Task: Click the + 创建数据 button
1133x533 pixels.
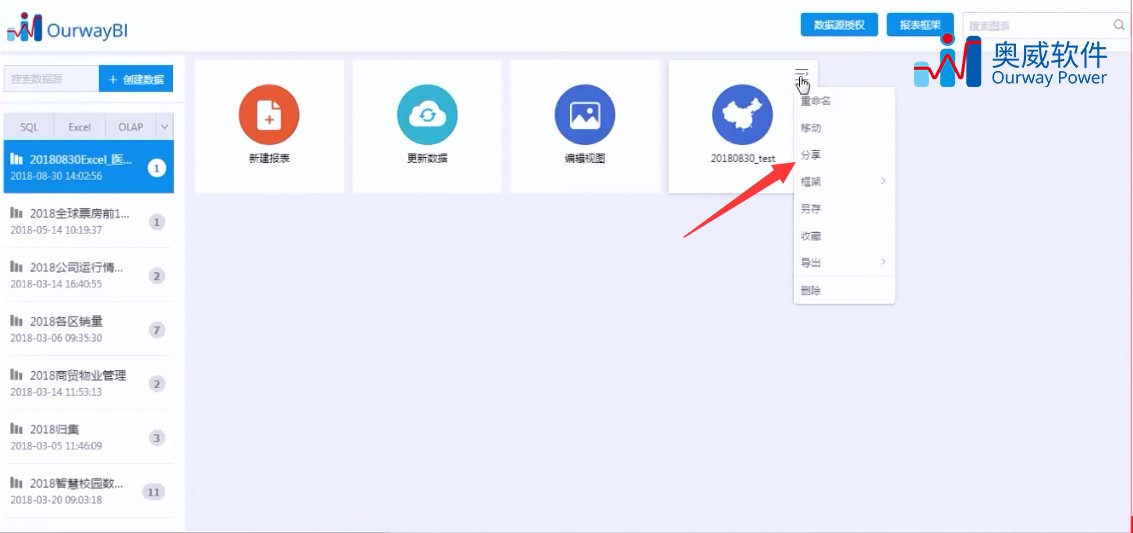Action: click(x=136, y=79)
